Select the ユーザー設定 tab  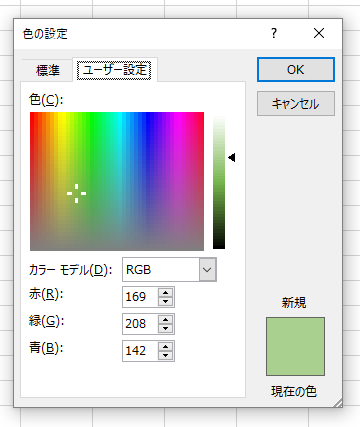click(x=114, y=70)
